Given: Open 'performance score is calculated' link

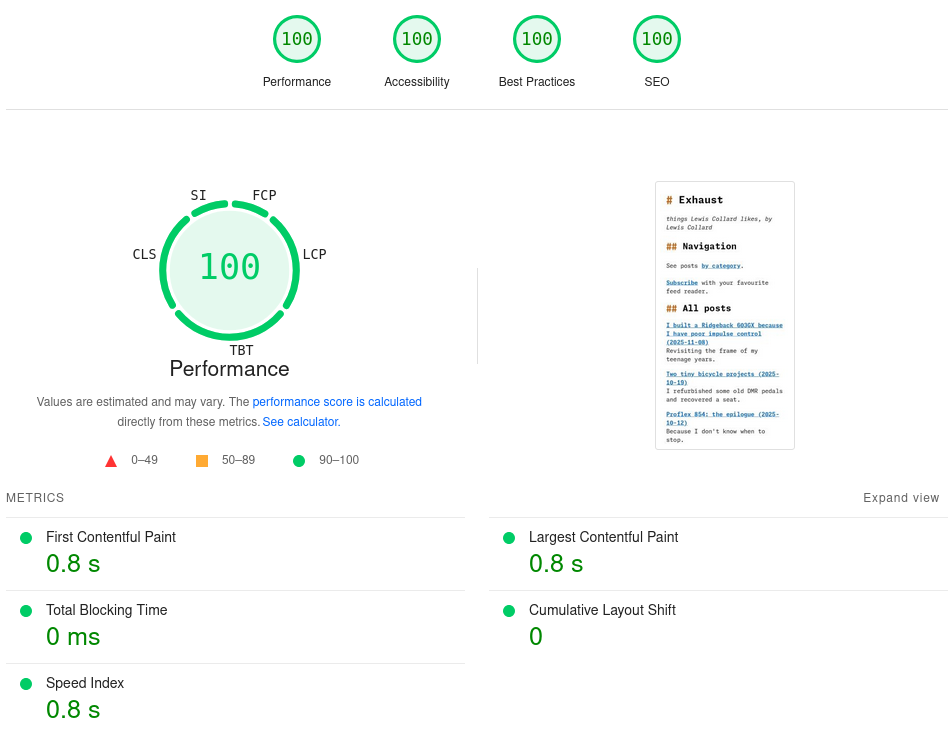Looking at the screenshot, I should tap(337, 402).
